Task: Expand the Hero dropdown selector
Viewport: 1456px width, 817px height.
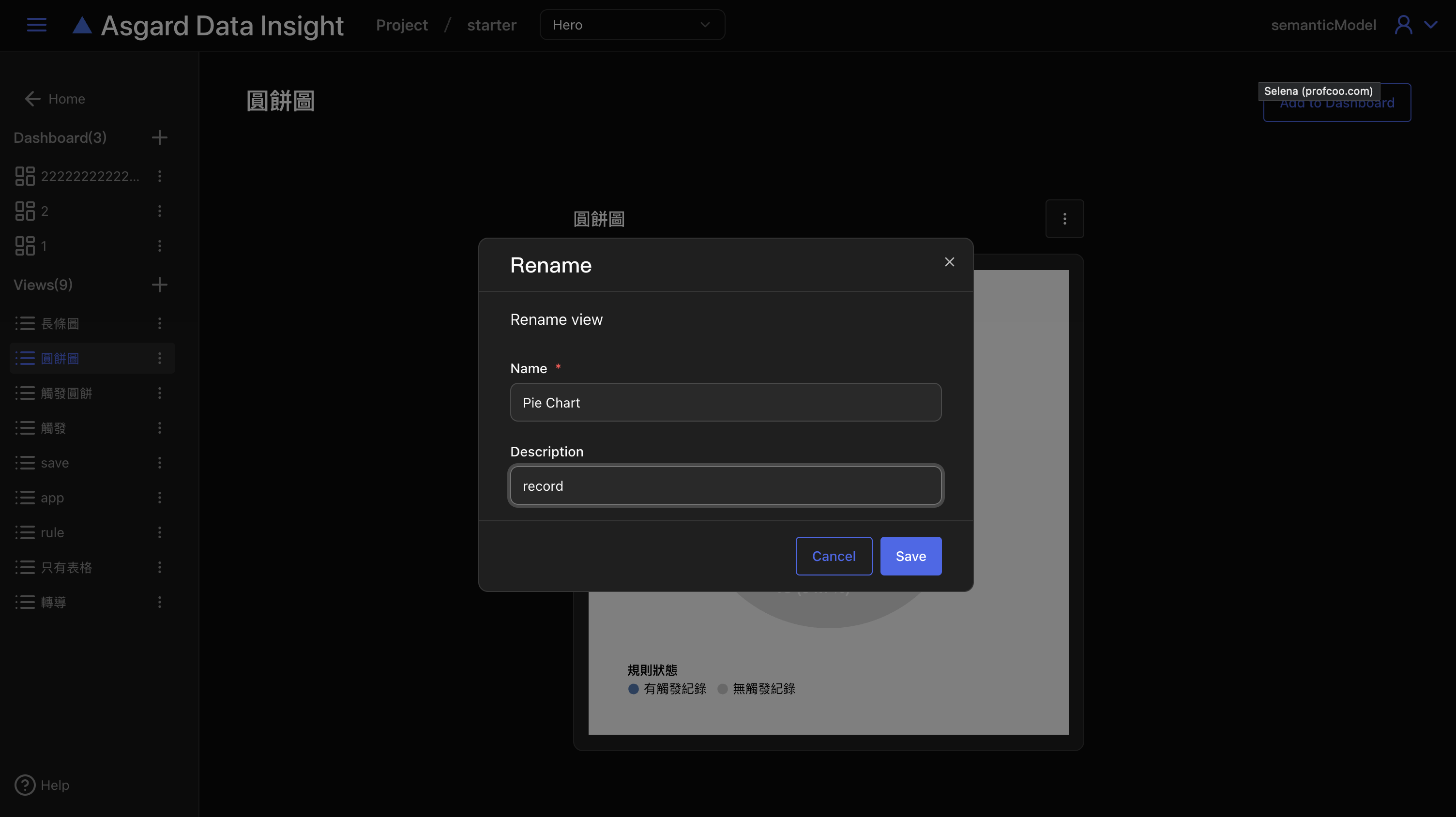Action: (632, 25)
